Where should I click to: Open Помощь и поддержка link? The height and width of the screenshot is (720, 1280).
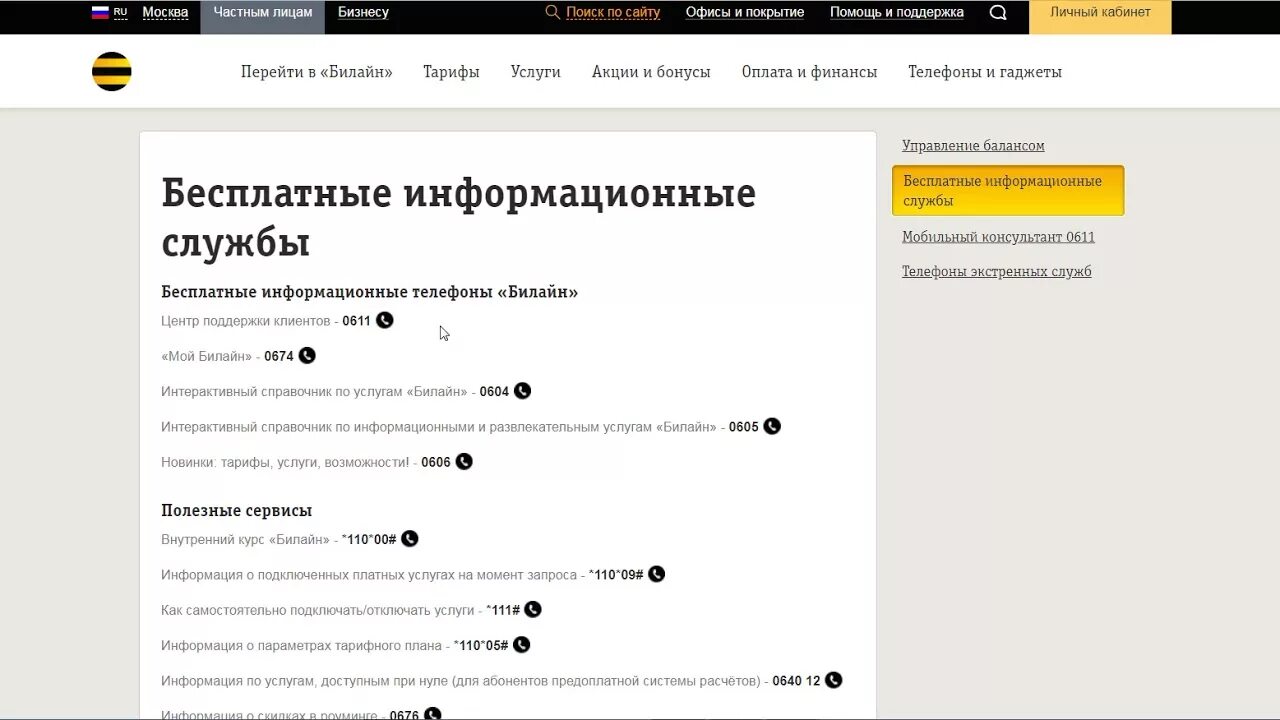point(897,12)
